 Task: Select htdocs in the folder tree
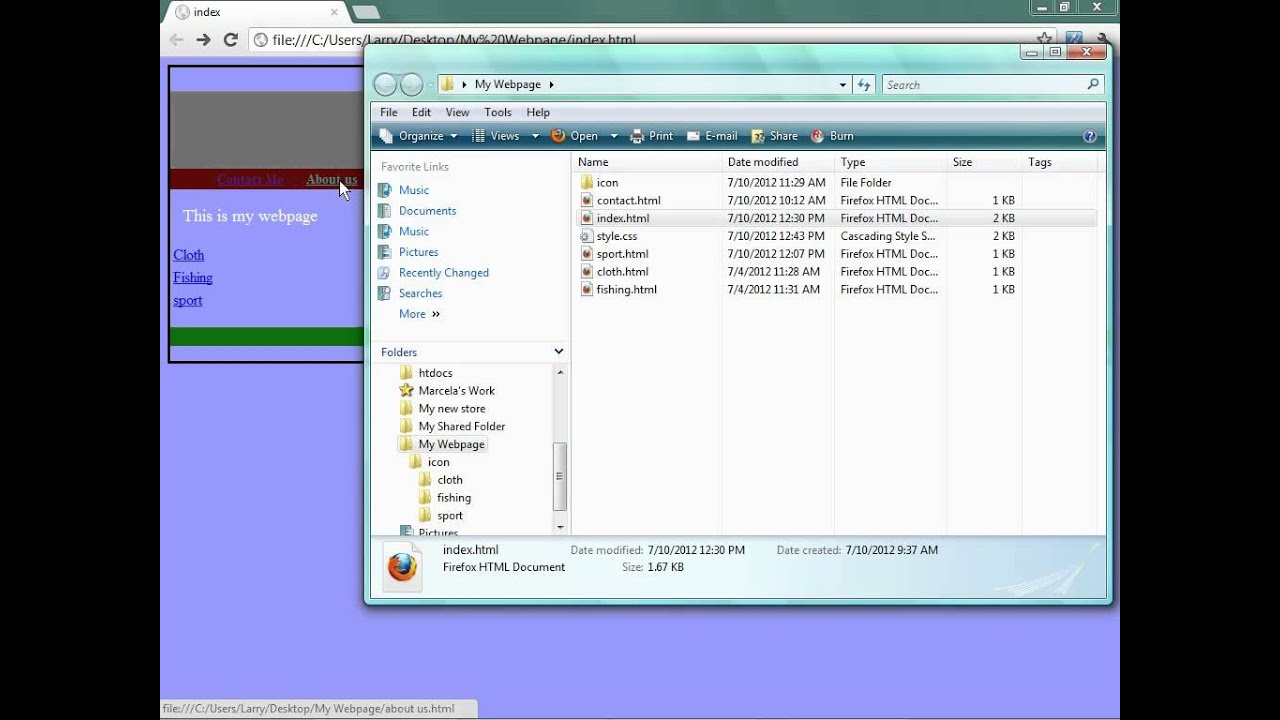tap(436, 373)
